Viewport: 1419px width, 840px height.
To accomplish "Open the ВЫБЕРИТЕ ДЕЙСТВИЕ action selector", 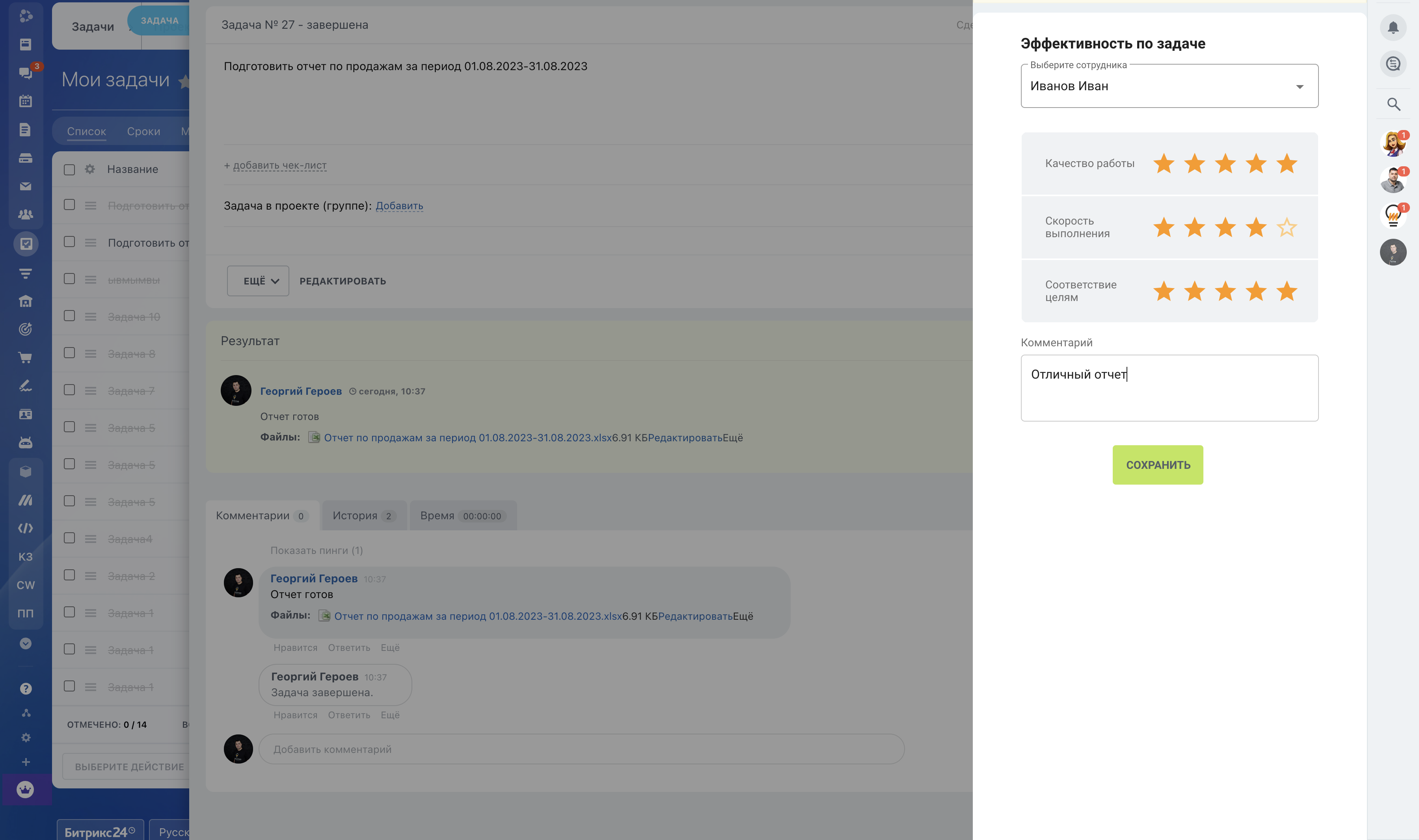I will click(x=129, y=766).
